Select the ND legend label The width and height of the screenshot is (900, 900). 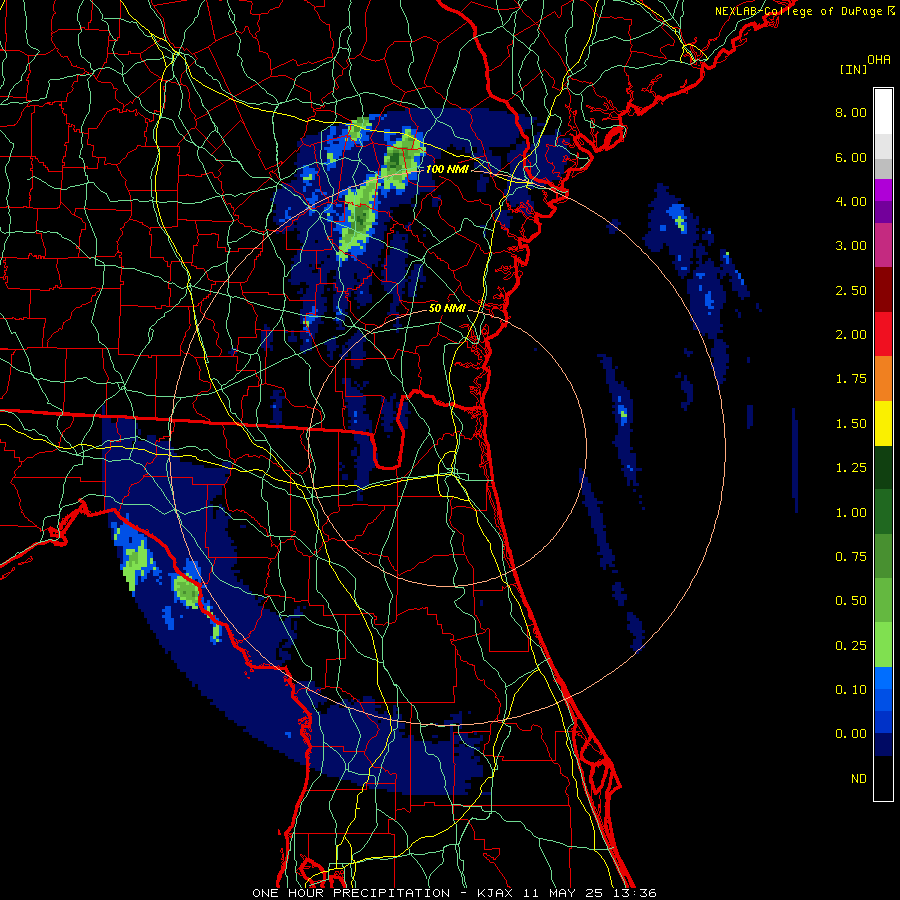pyautogui.click(x=859, y=779)
